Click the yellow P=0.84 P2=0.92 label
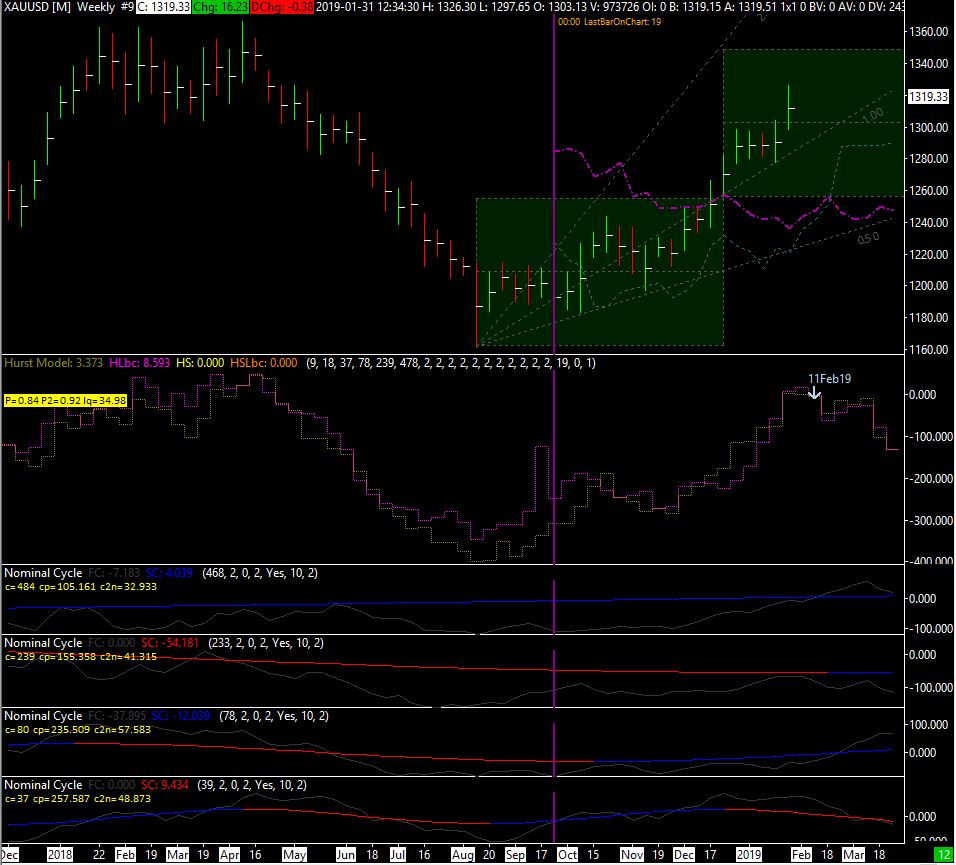 [65, 400]
